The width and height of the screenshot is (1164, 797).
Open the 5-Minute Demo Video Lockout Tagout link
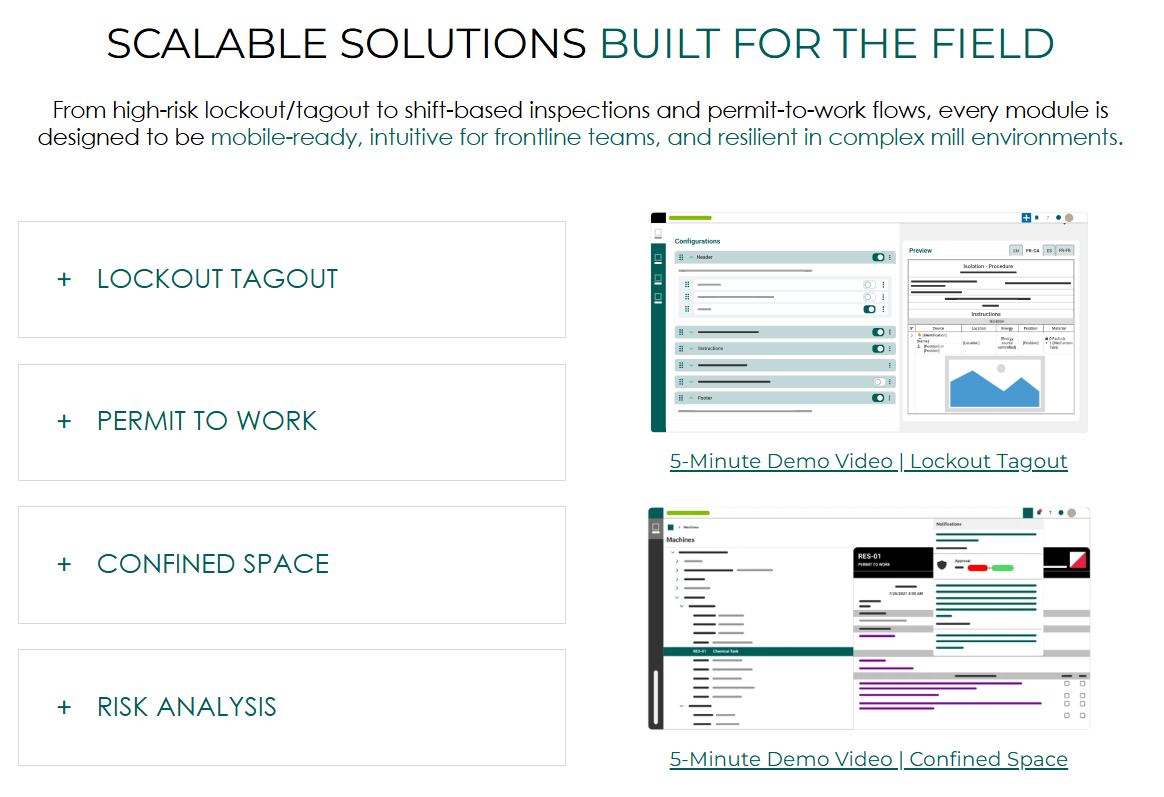(x=868, y=461)
